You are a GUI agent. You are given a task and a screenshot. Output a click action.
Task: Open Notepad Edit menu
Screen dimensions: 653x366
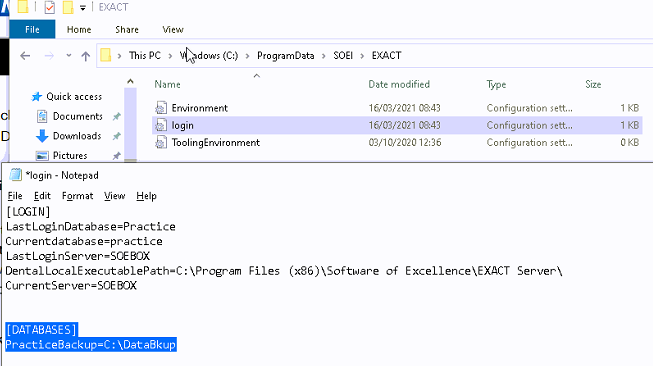tap(42, 196)
